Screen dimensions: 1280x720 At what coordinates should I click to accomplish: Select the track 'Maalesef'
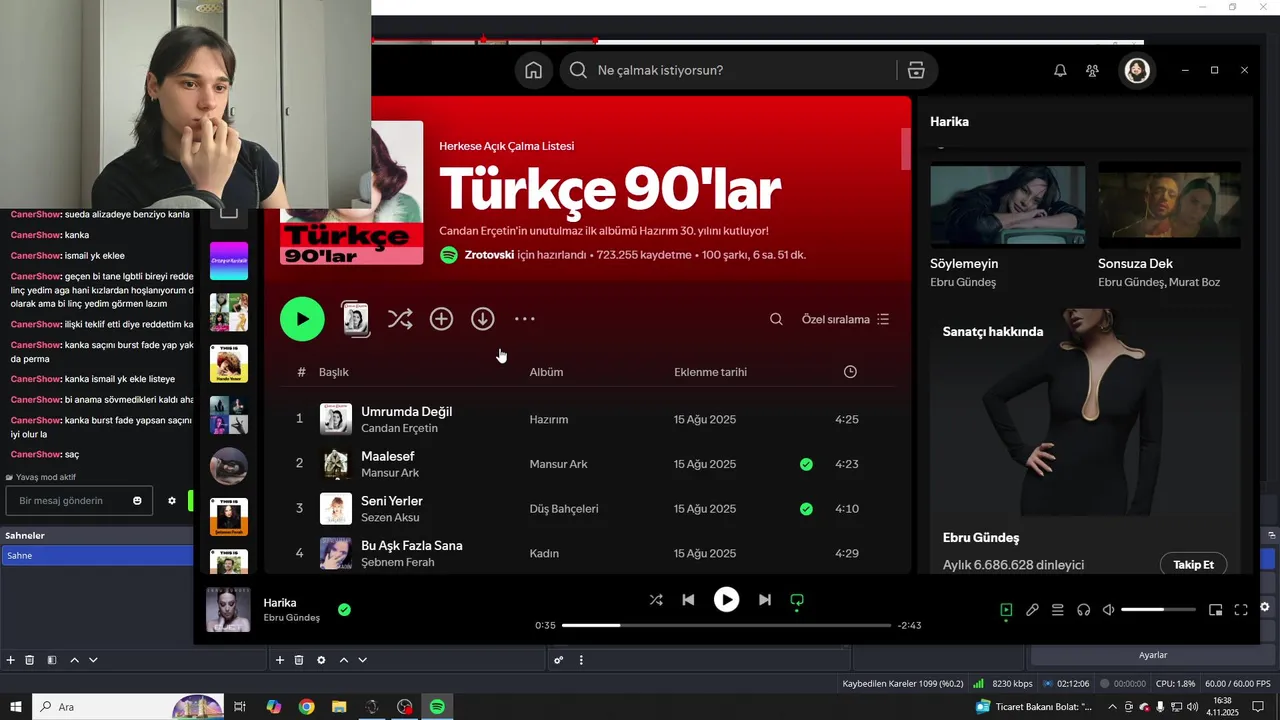387,456
